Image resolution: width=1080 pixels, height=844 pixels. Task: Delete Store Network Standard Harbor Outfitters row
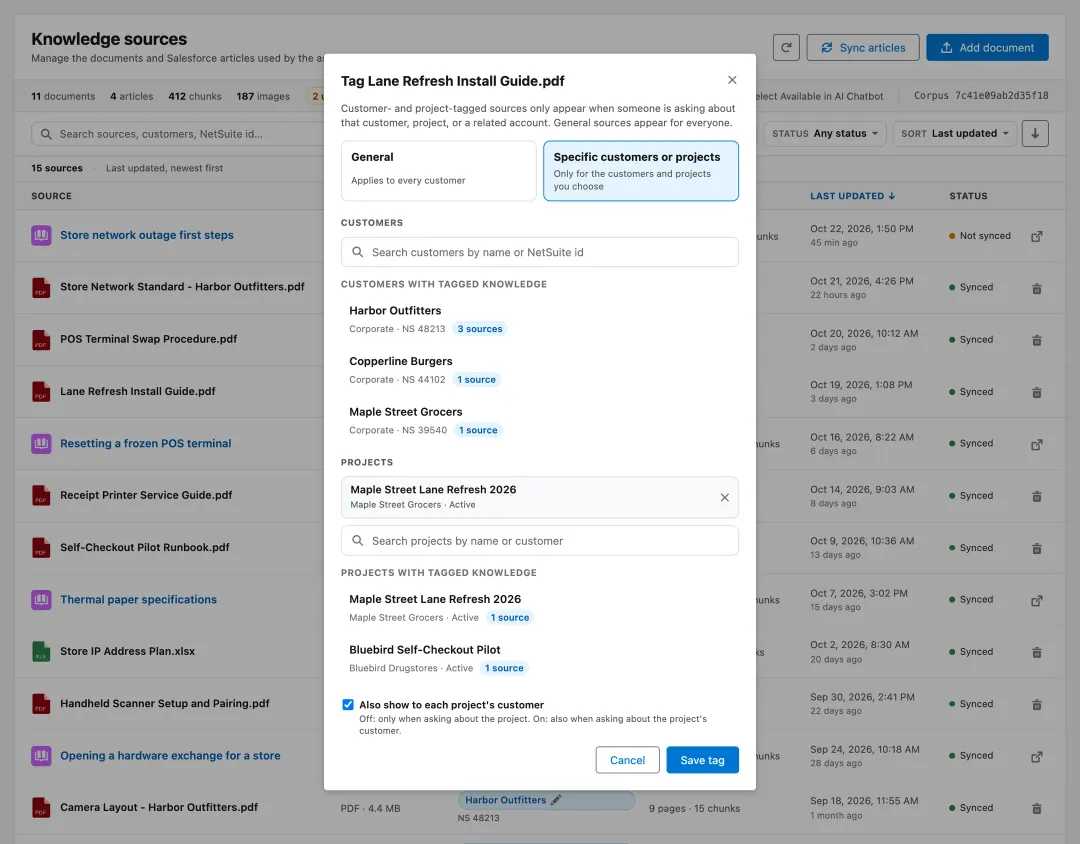pyautogui.click(x=1036, y=289)
